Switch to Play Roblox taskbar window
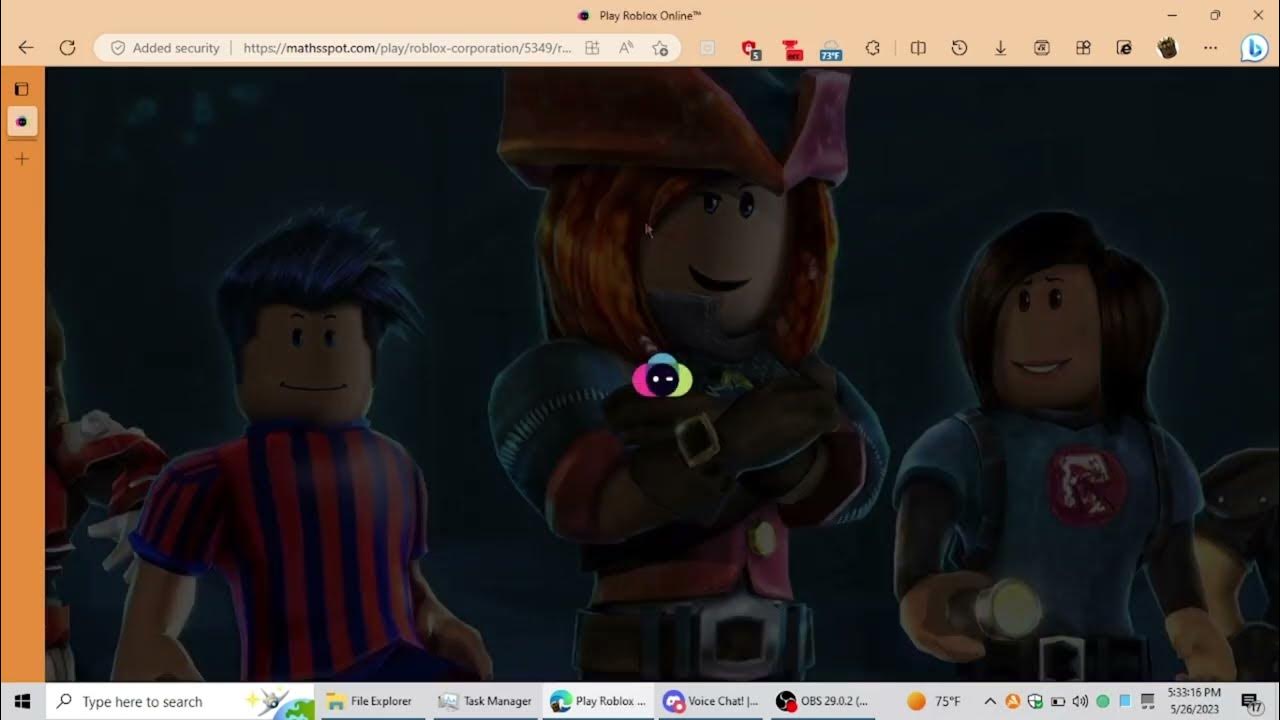Viewport: 1280px width, 720px height. coord(598,701)
